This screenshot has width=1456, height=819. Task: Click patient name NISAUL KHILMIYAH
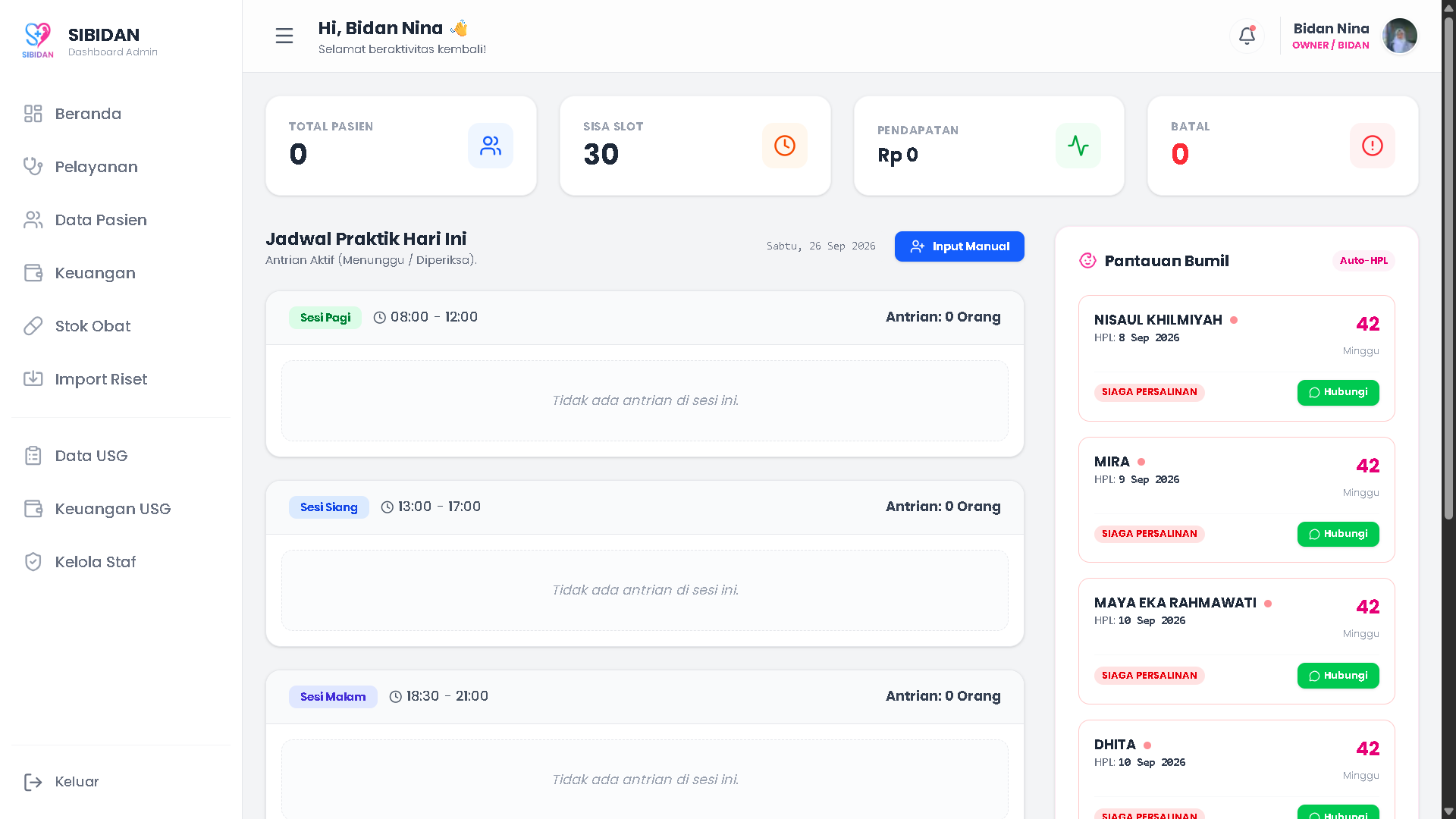[1158, 320]
